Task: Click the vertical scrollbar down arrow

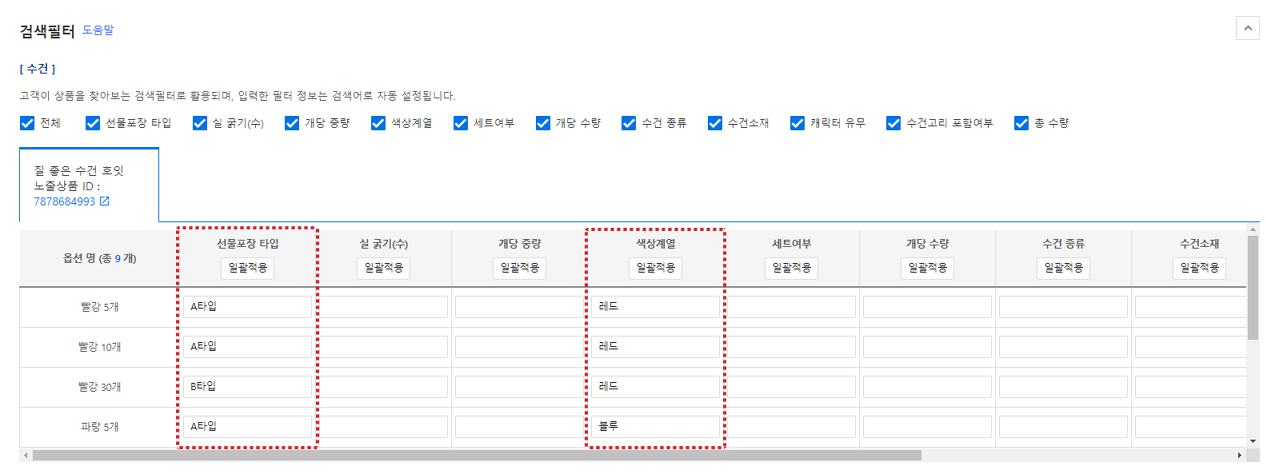Action: pyautogui.click(x=1252, y=440)
